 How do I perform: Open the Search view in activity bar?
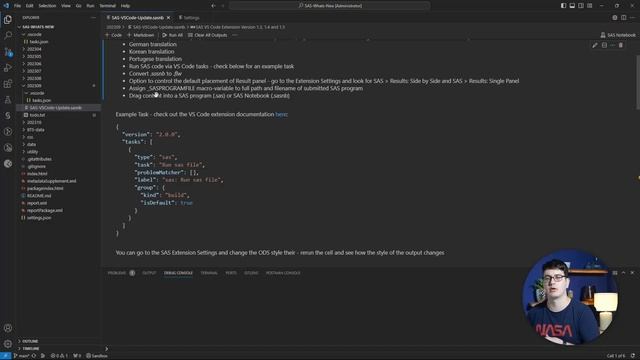[8, 36]
